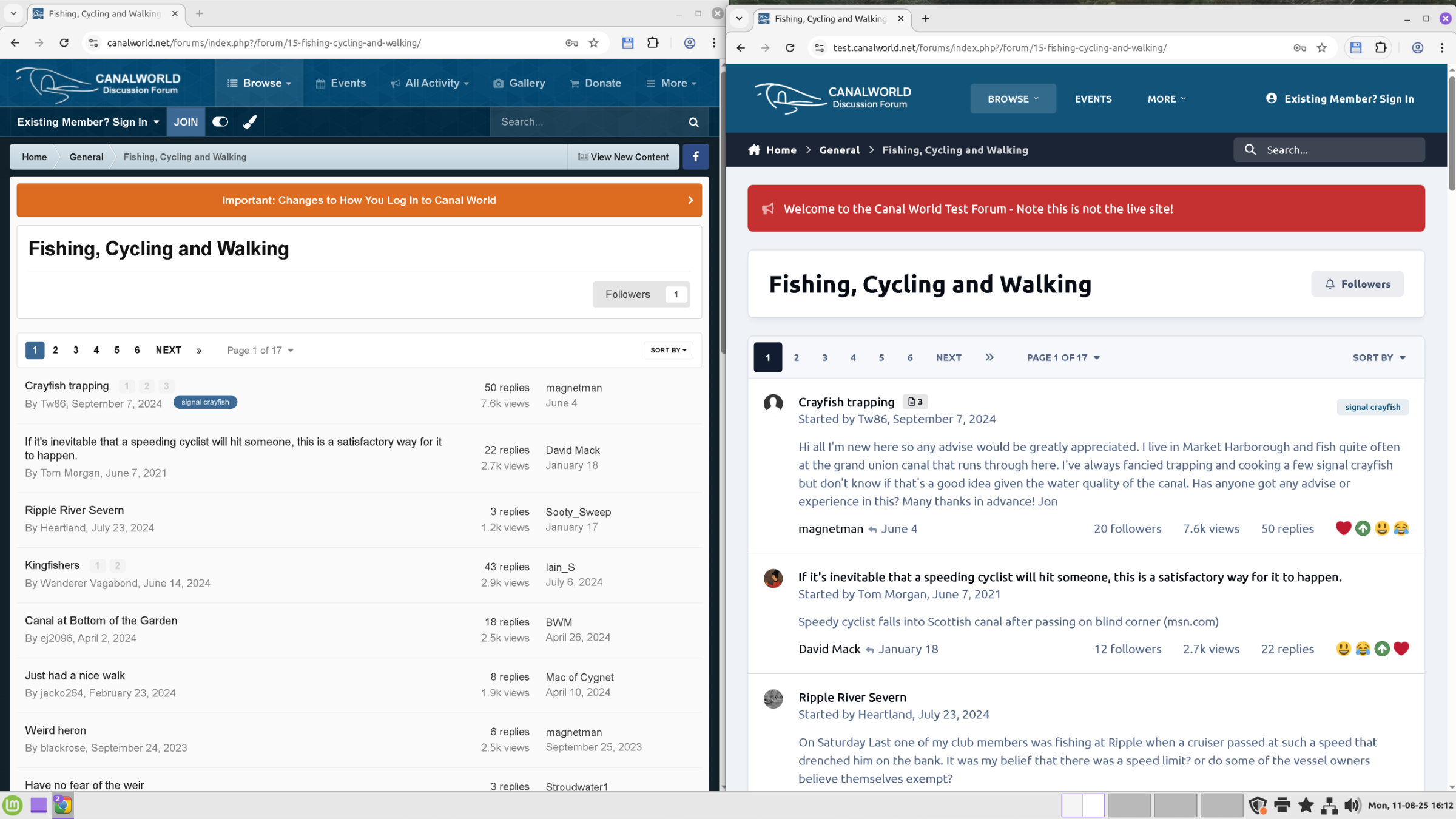The width and height of the screenshot is (1456, 819).
Task: Click Tw86 avatar on Crayfish trapping topic
Action: [773, 403]
